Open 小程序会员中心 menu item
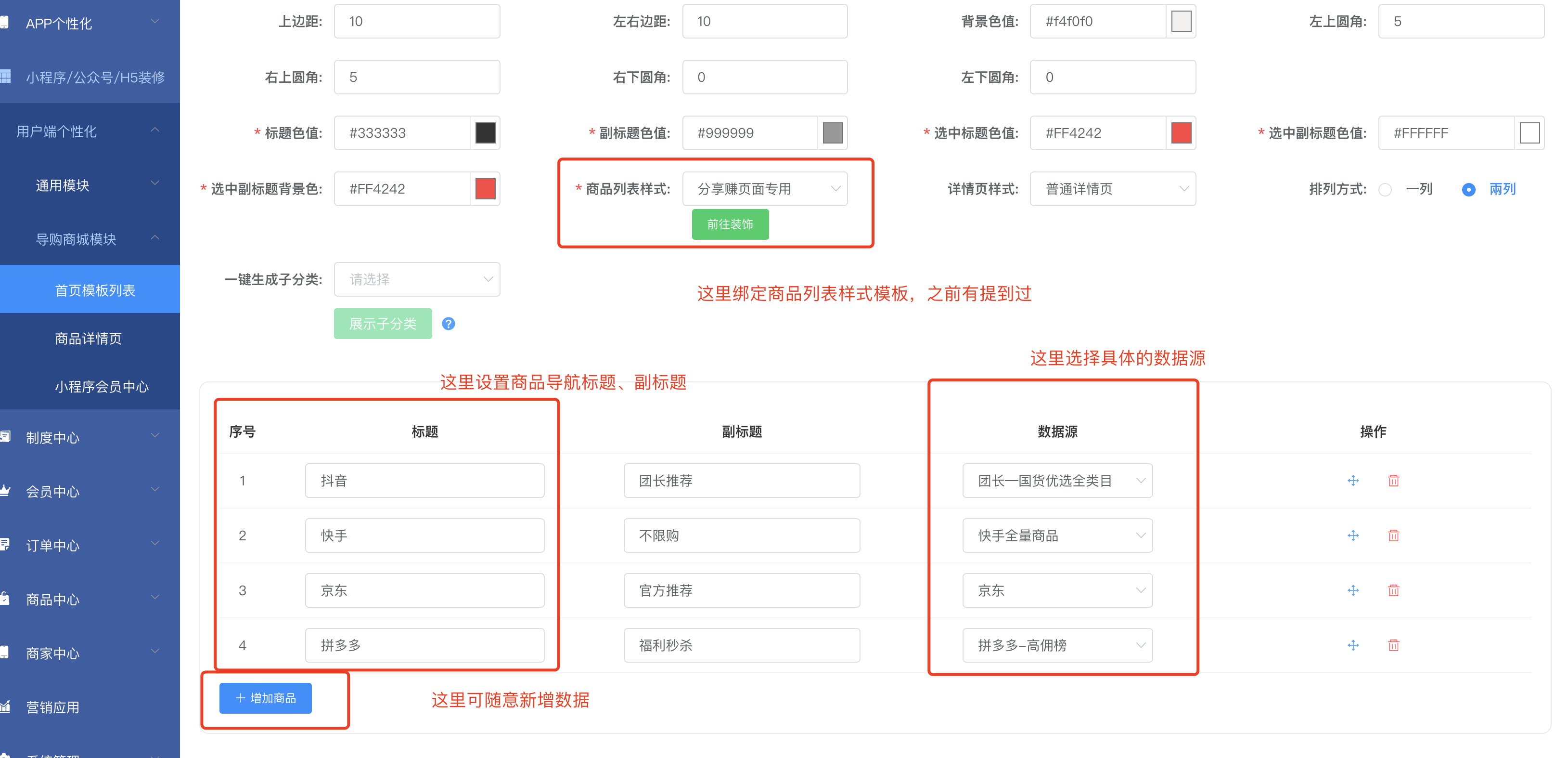Image resolution: width=1568 pixels, height=758 pixels. [90, 386]
